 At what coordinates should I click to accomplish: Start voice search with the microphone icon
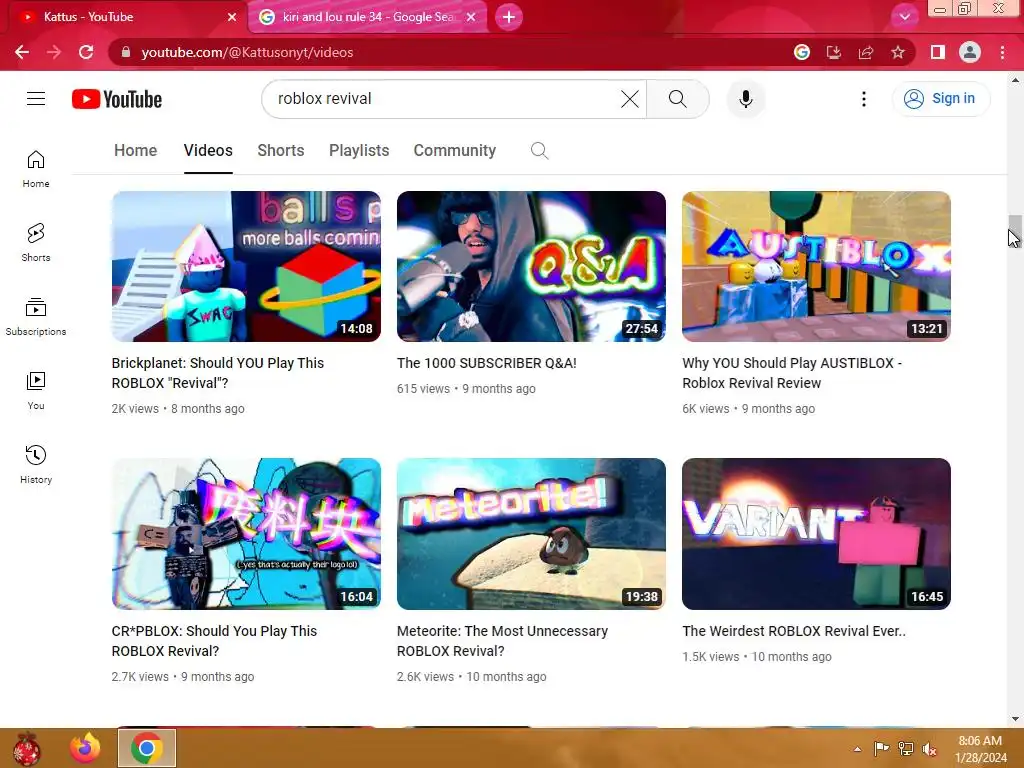[x=745, y=99]
